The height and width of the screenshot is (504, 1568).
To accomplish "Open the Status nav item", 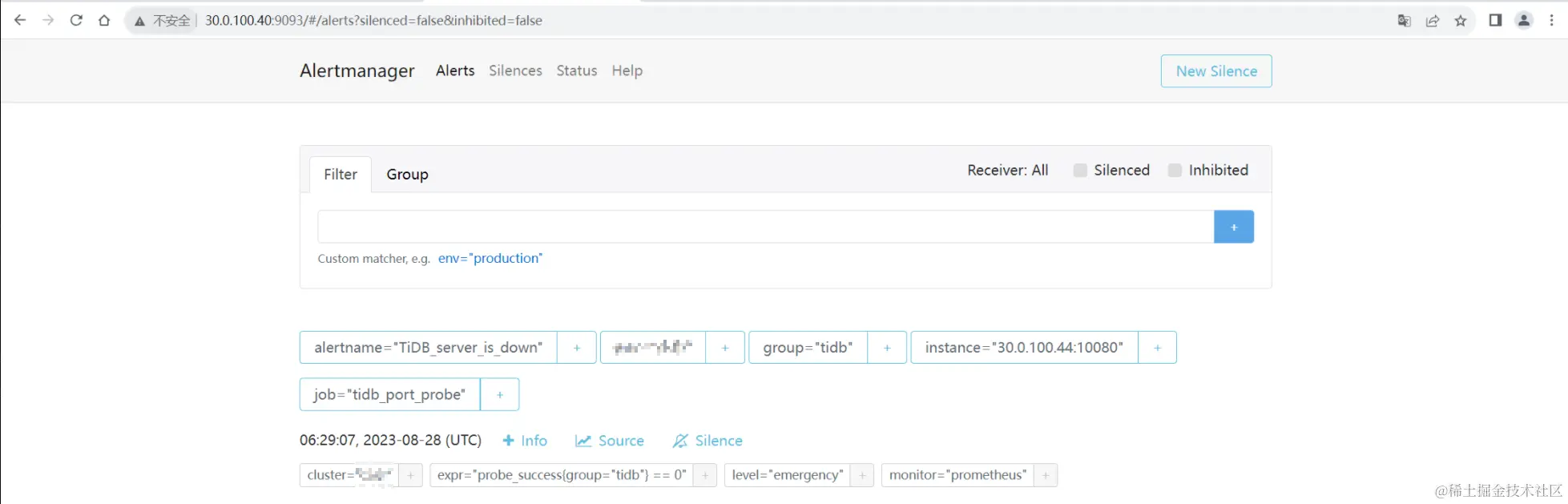I will [x=577, y=71].
